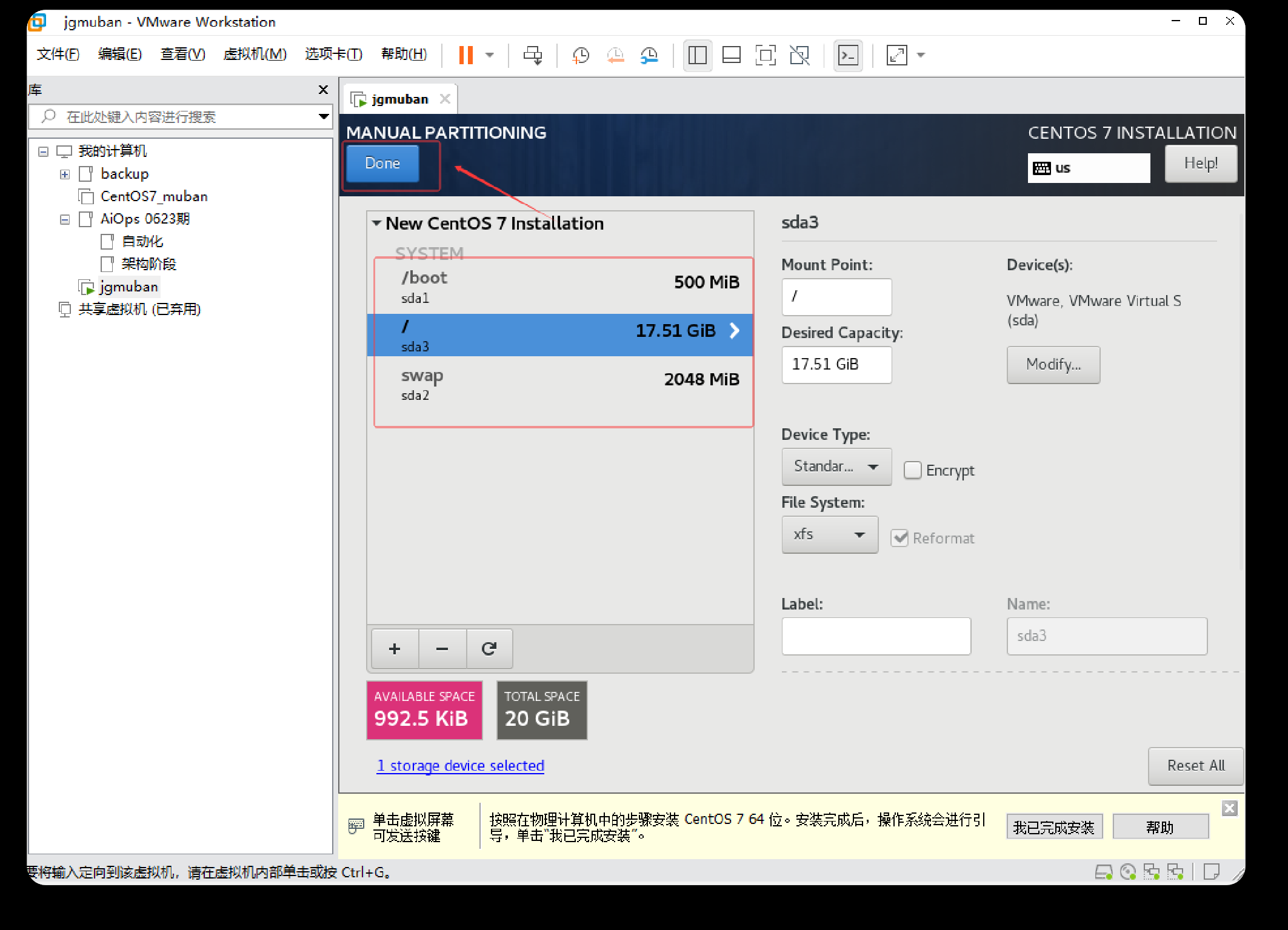Open the 查看(V) menu
The height and width of the screenshot is (930, 1288).
(x=182, y=54)
